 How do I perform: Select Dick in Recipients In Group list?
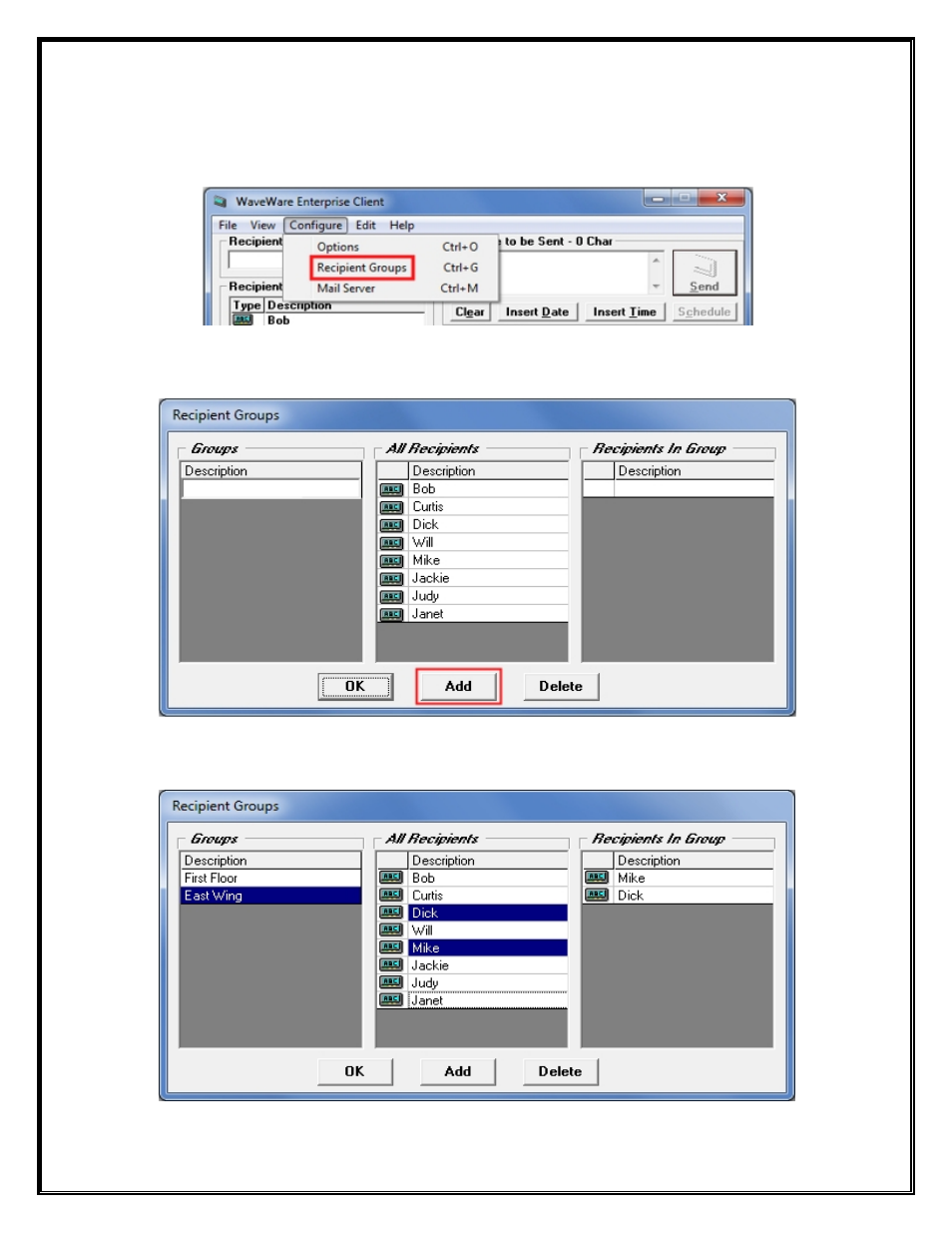click(694, 896)
